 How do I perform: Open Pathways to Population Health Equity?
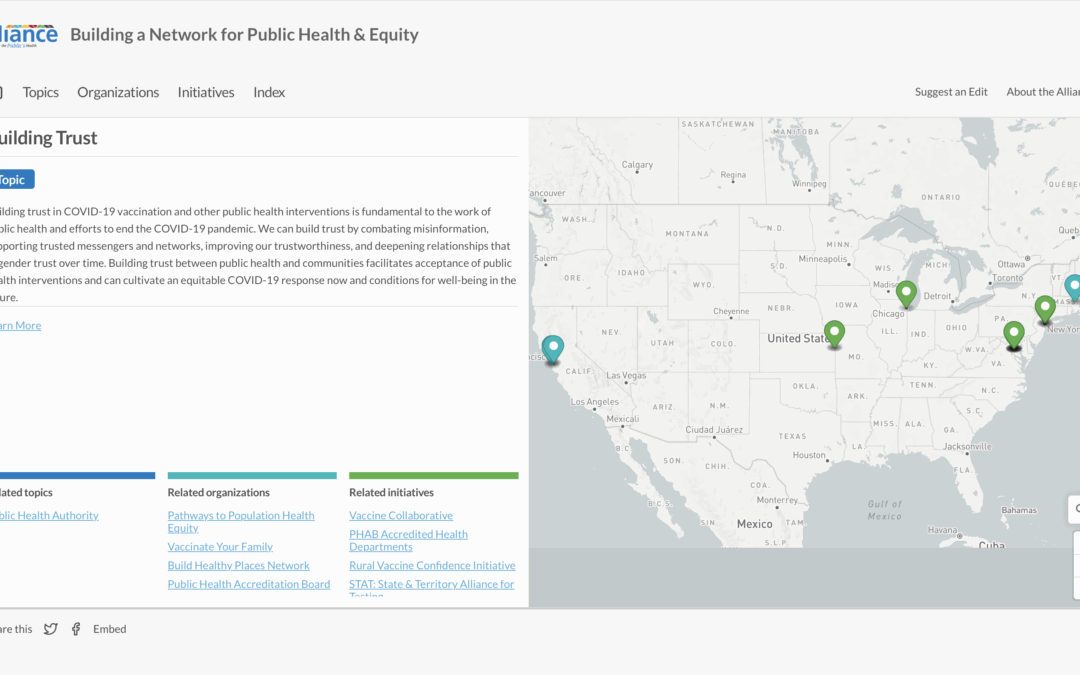tap(241, 521)
